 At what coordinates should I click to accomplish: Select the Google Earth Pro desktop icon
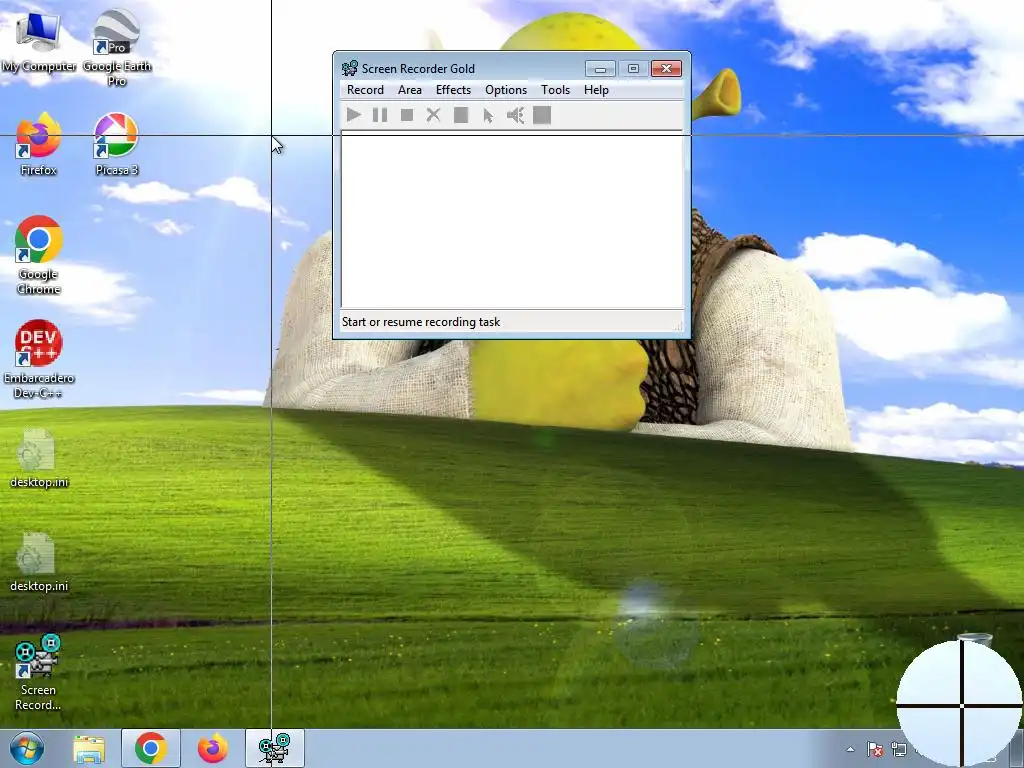click(x=117, y=48)
